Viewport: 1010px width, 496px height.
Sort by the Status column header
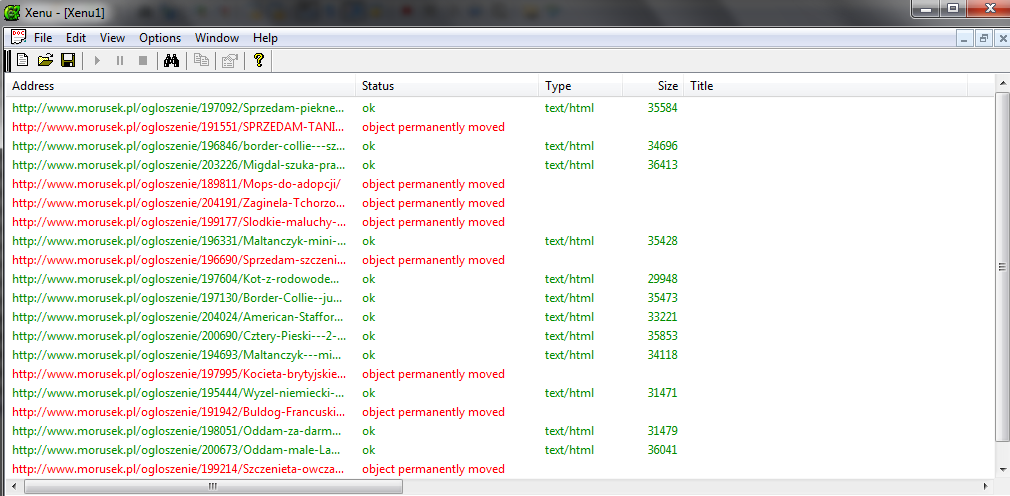[x=447, y=86]
